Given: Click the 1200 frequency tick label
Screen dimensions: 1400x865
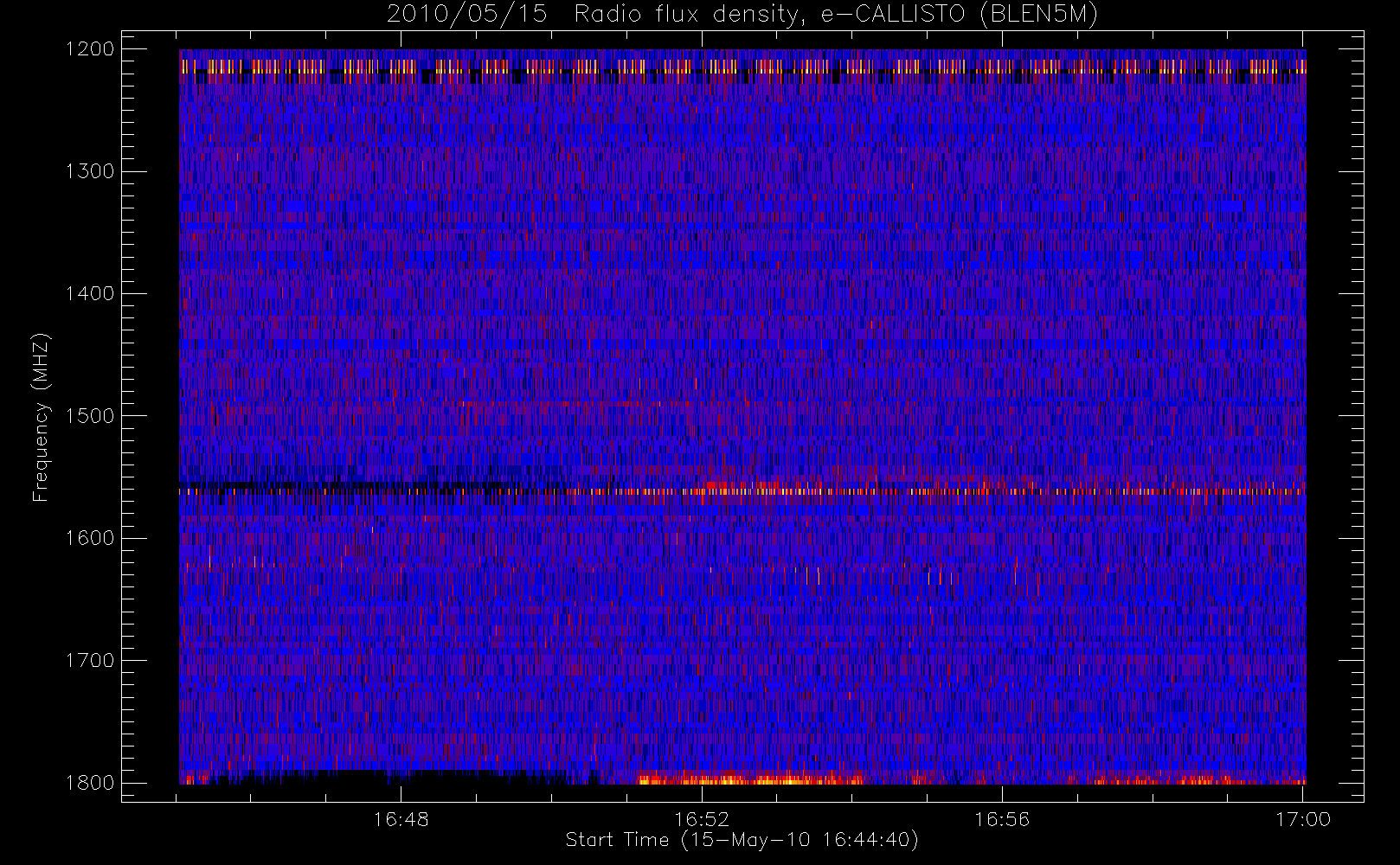Looking at the screenshot, I should coord(90,49).
